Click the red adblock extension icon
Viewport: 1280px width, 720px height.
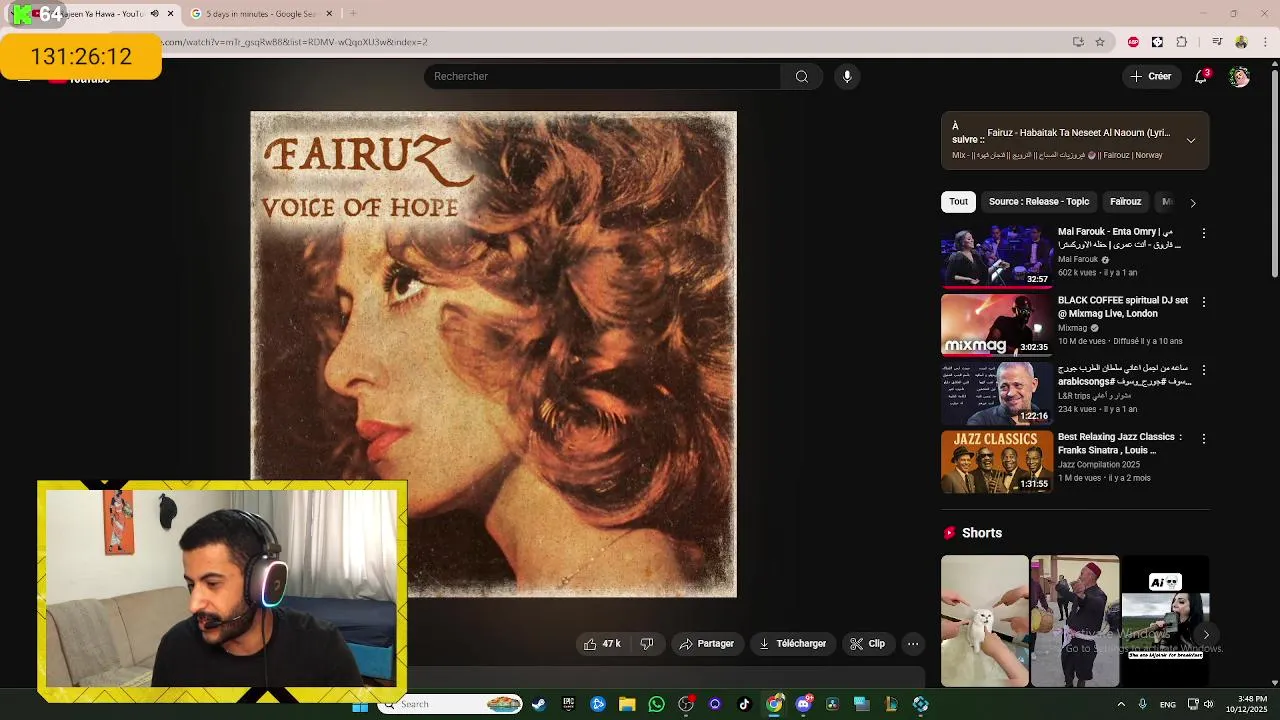[x=1133, y=42]
